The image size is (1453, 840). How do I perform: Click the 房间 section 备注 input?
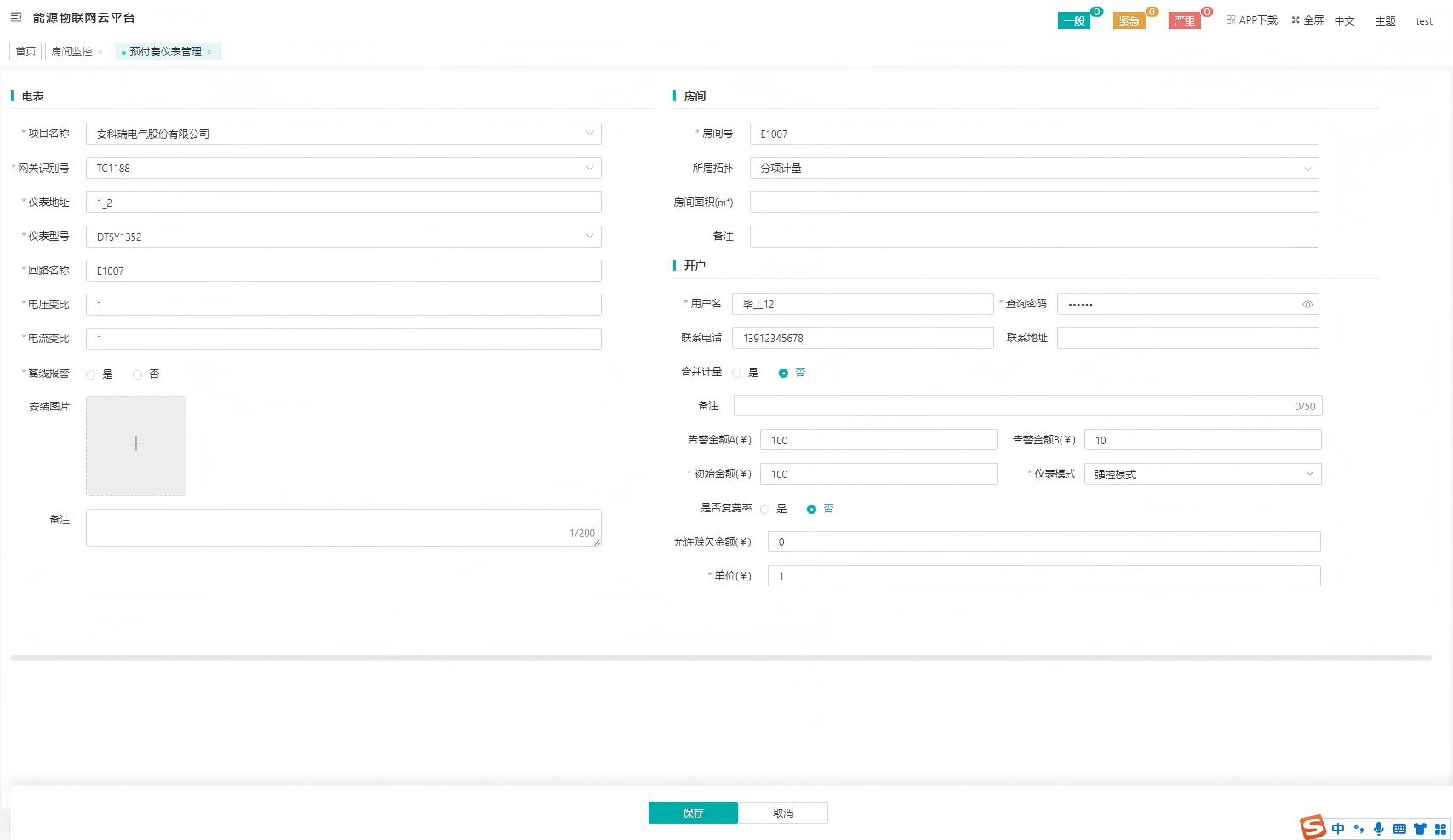coord(1034,236)
